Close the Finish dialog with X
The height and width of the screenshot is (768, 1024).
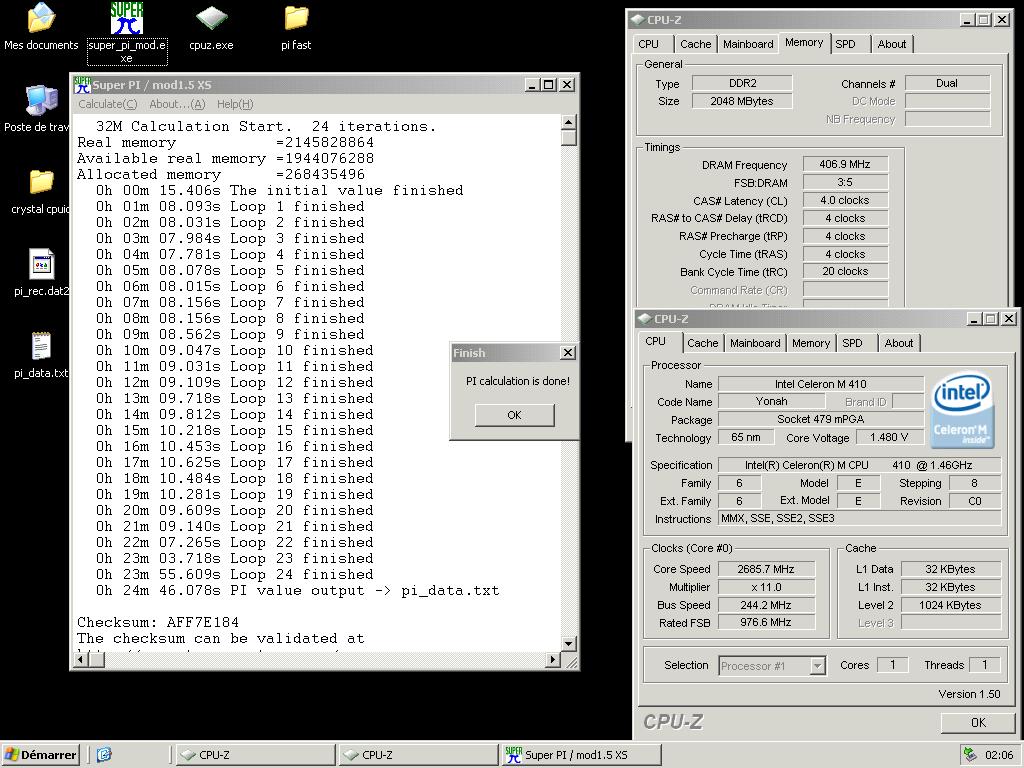point(568,353)
